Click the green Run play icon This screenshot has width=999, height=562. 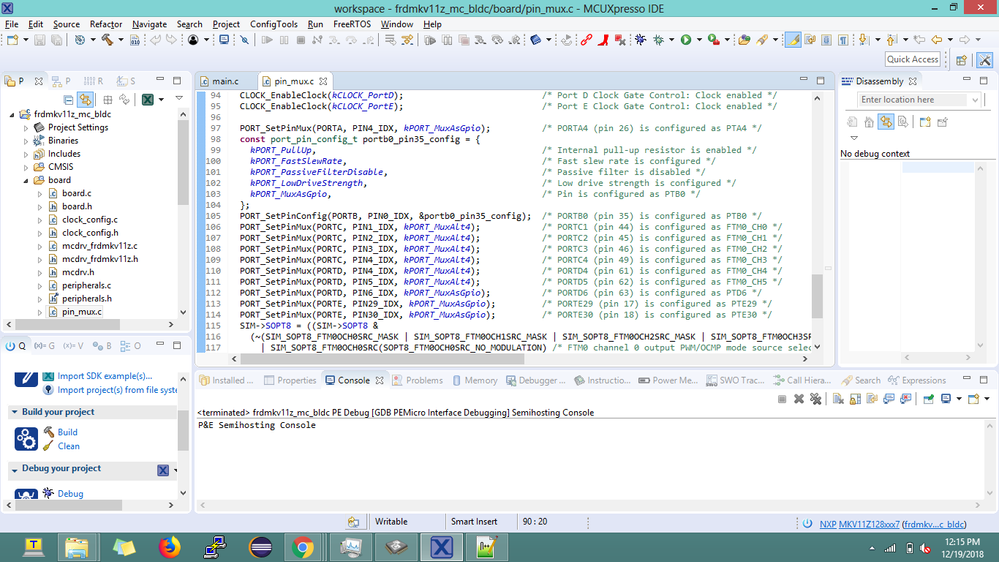pos(686,40)
